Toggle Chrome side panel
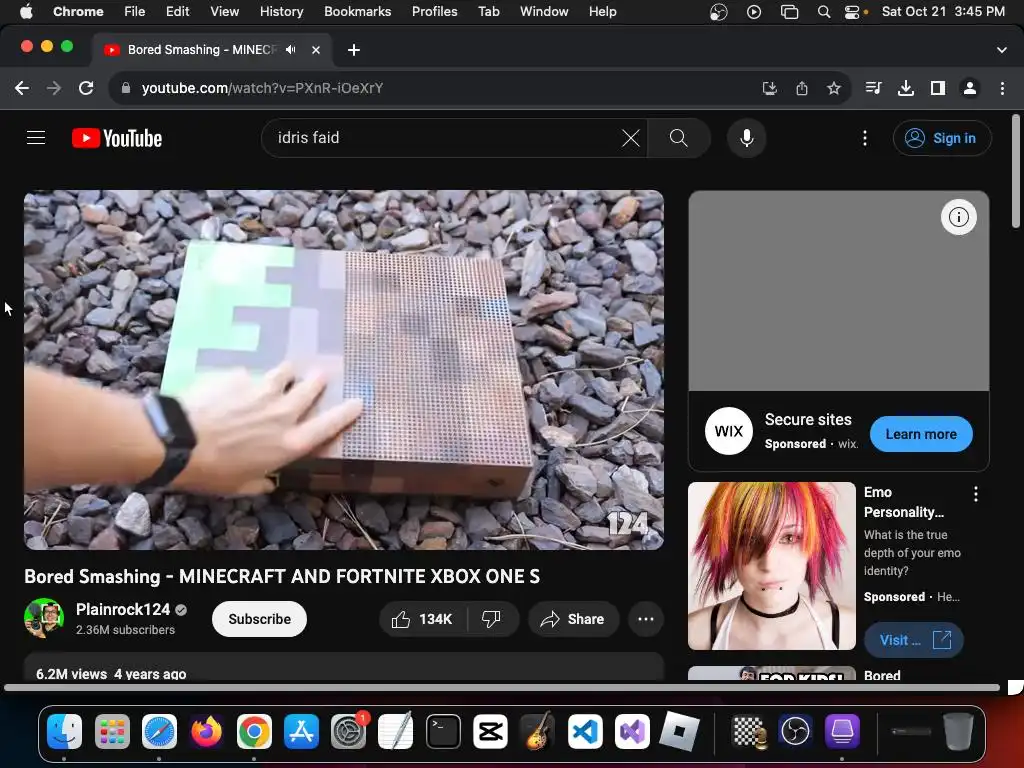 [938, 88]
